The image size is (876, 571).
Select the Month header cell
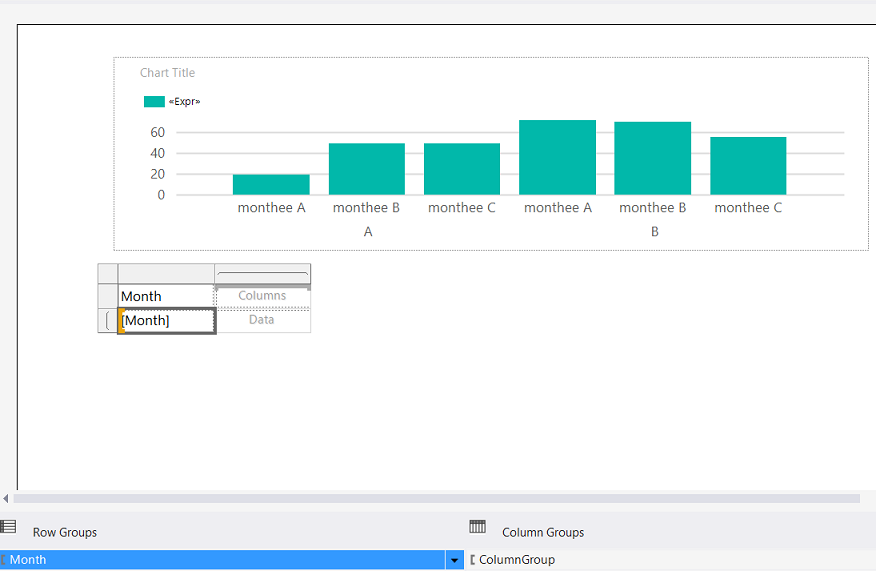(166, 296)
